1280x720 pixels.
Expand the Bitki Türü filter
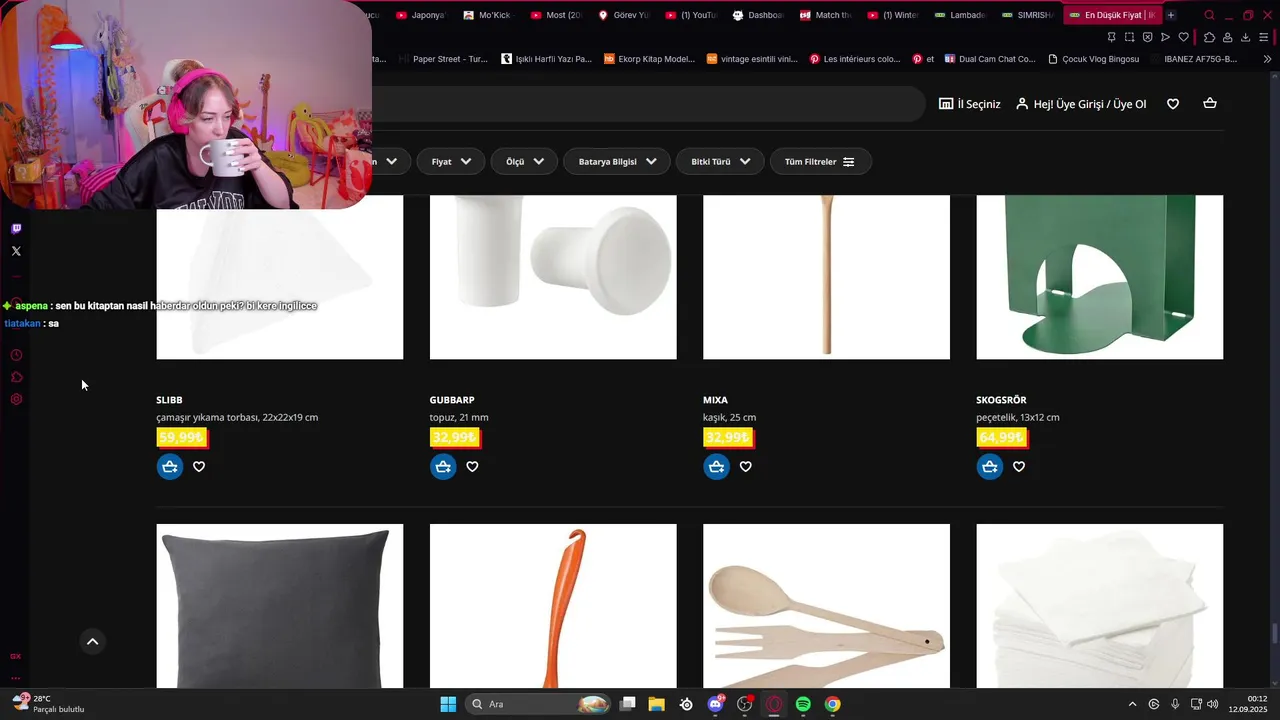click(x=720, y=162)
